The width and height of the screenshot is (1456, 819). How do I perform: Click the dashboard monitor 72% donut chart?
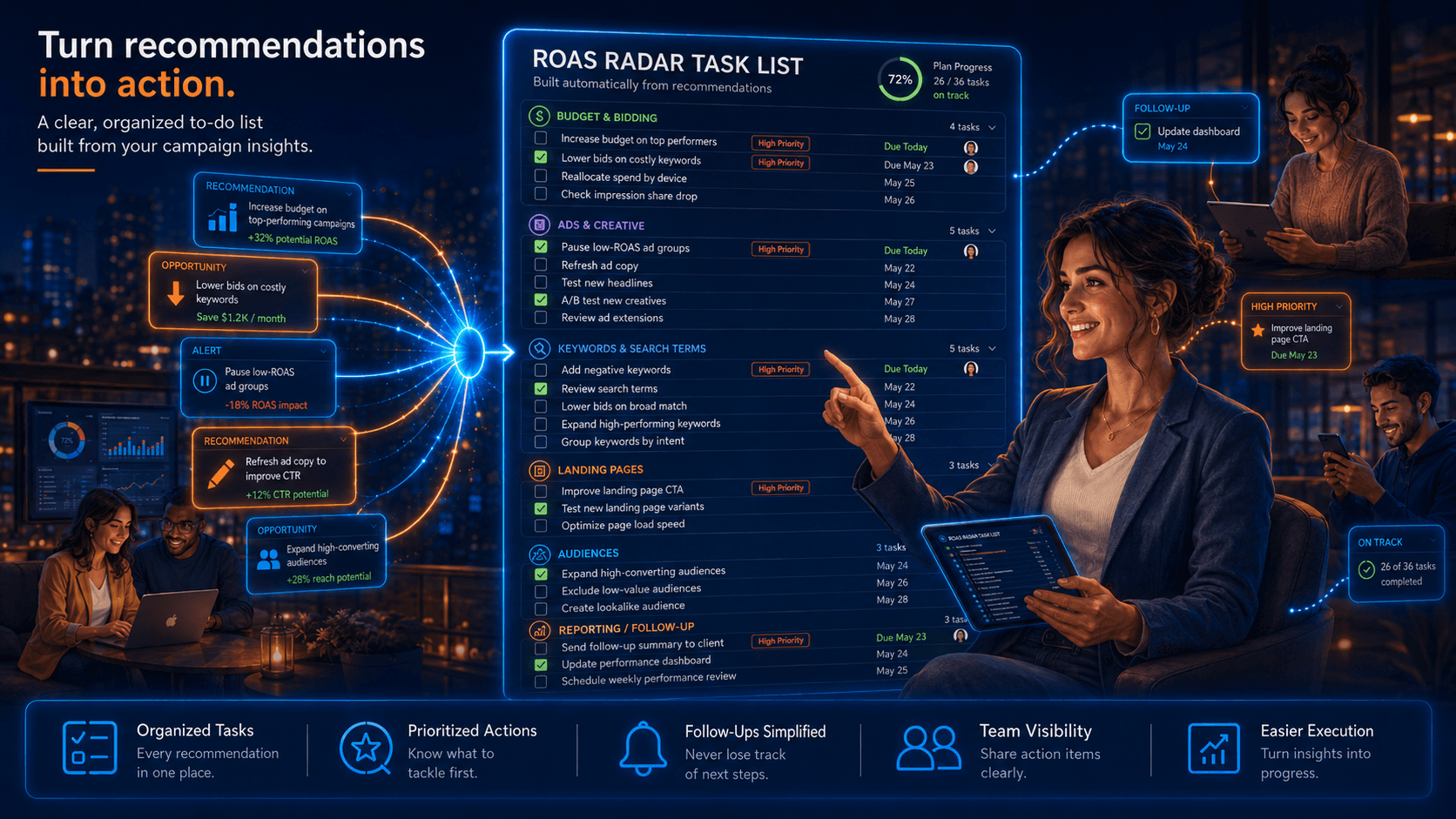(x=66, y=440)
